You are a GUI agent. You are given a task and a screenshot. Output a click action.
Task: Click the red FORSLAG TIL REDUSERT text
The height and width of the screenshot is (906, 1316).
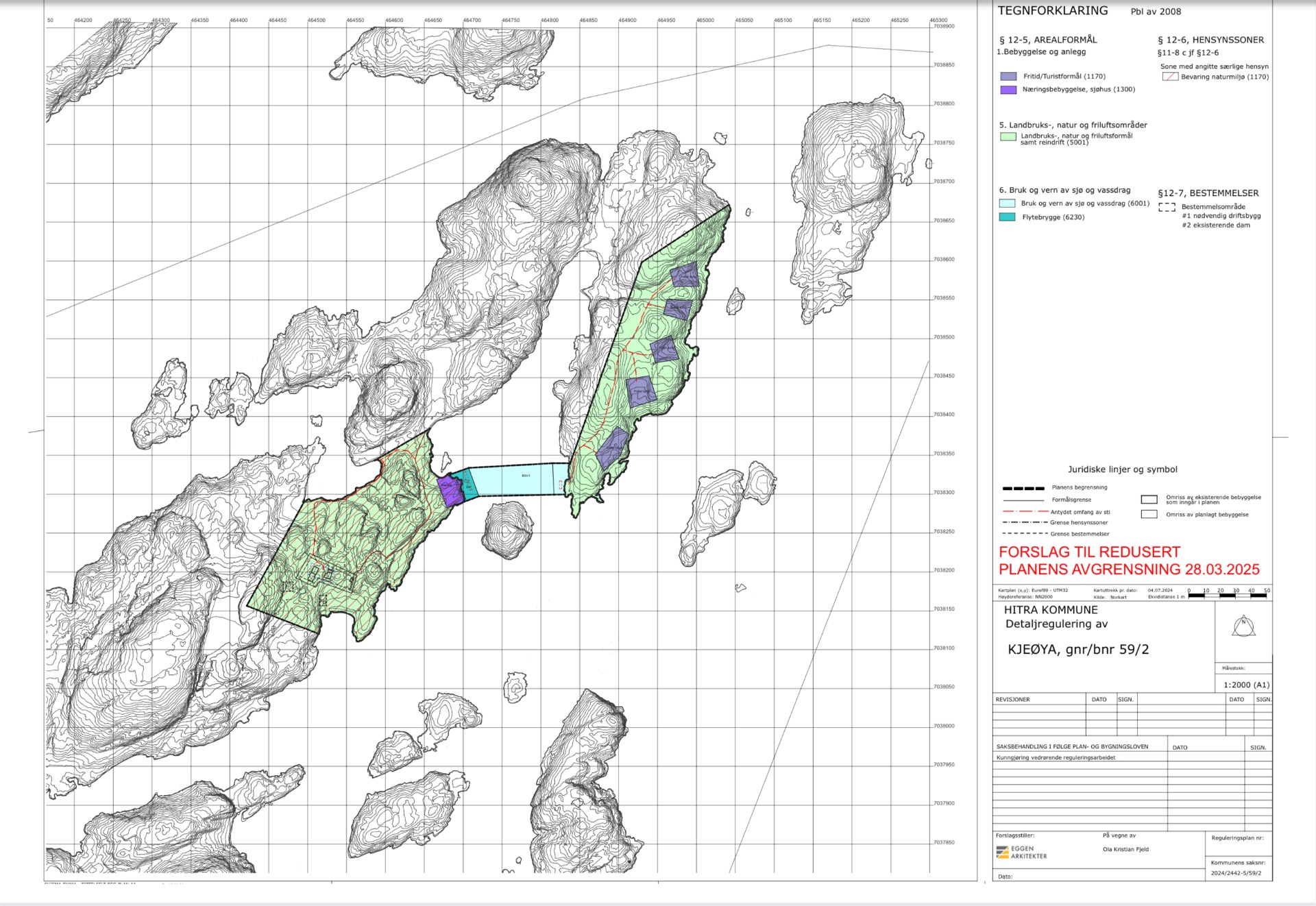coord(1089,552)
